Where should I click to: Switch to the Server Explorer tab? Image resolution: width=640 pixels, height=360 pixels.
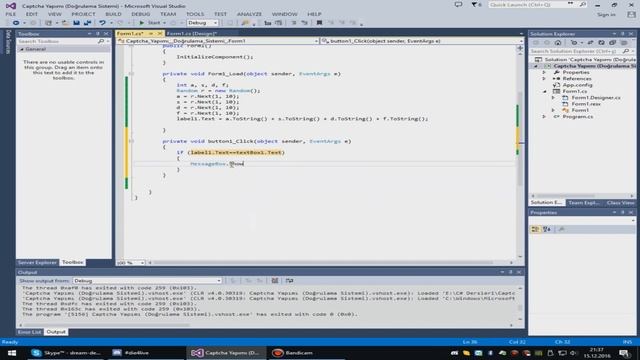point(37,262)
